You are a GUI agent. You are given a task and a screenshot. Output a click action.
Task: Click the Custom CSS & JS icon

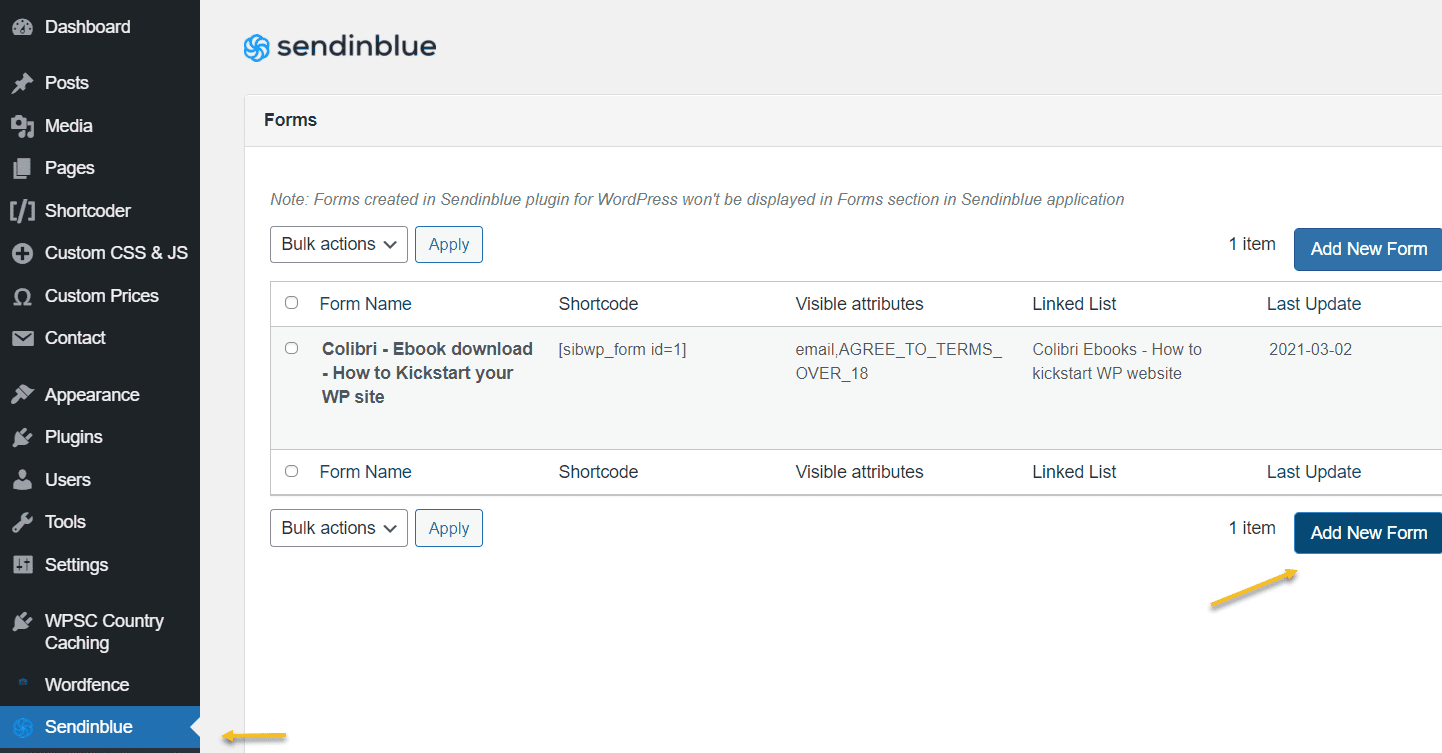(x=22, y=252)
